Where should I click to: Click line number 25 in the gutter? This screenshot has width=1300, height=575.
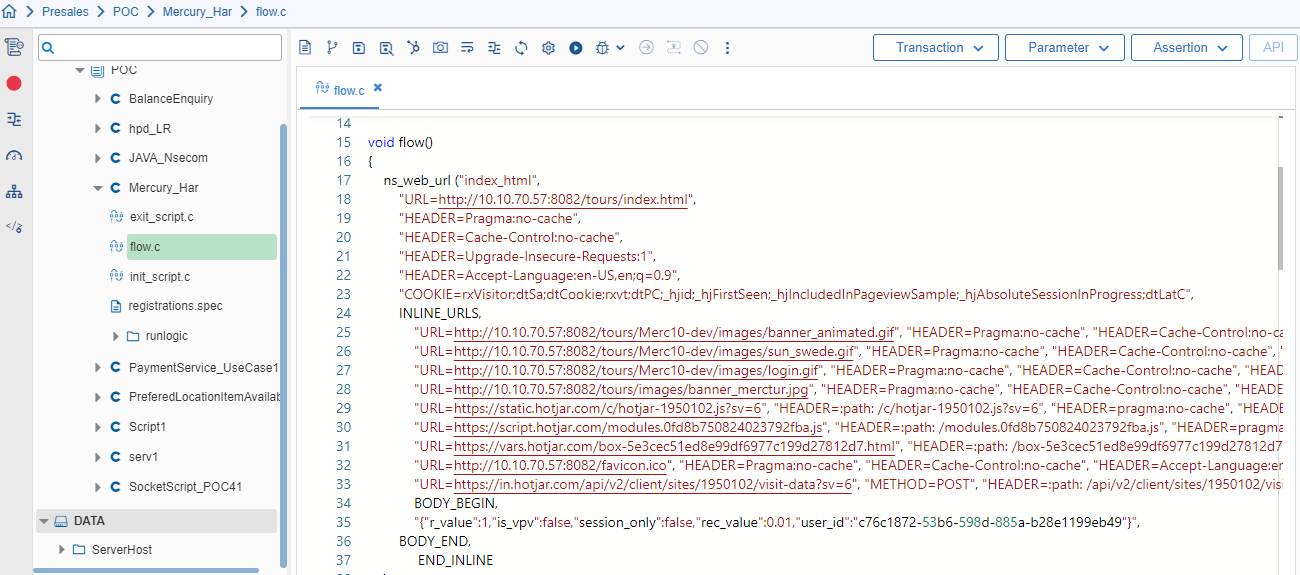(343, 333)
